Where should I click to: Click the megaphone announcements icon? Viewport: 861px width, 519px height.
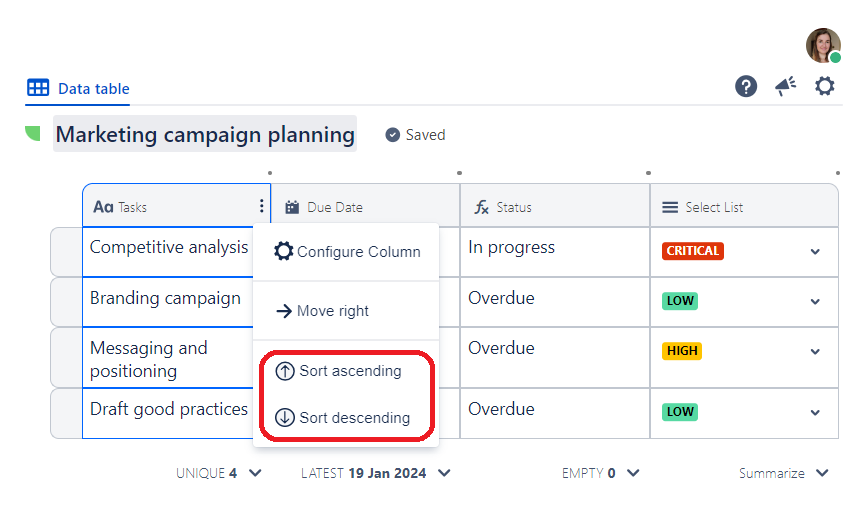(785, 87)
